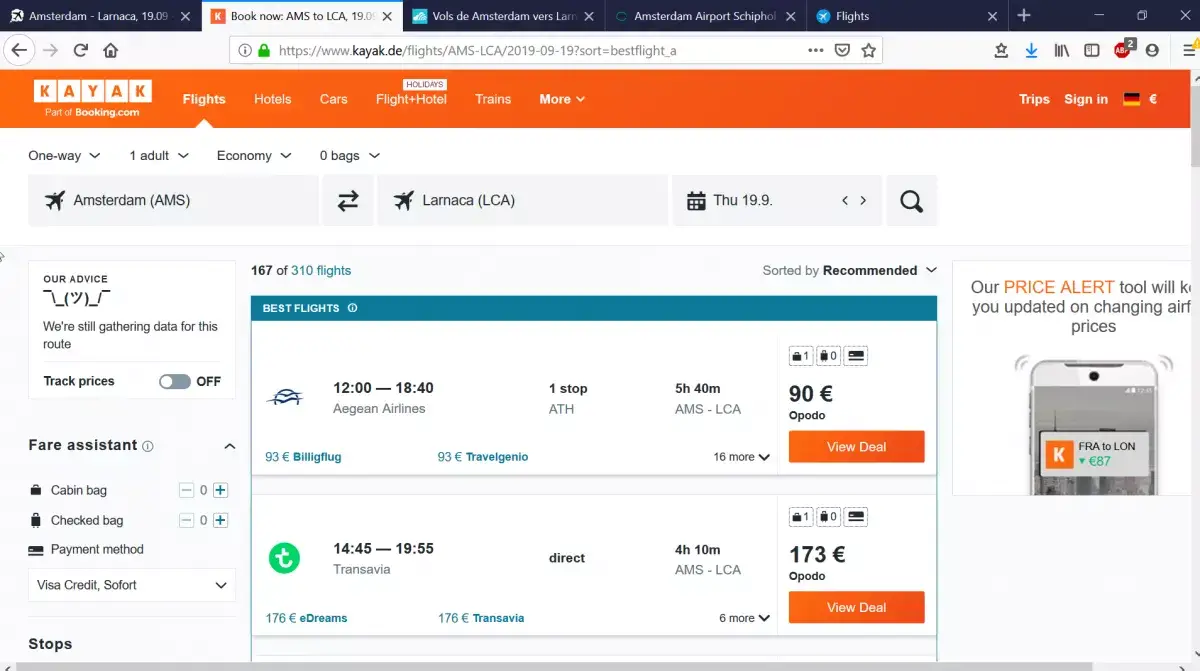Edit the Larnaca (LCA) destination field
The height and width of the screenshot is (671, 1200).
[522, 200]
